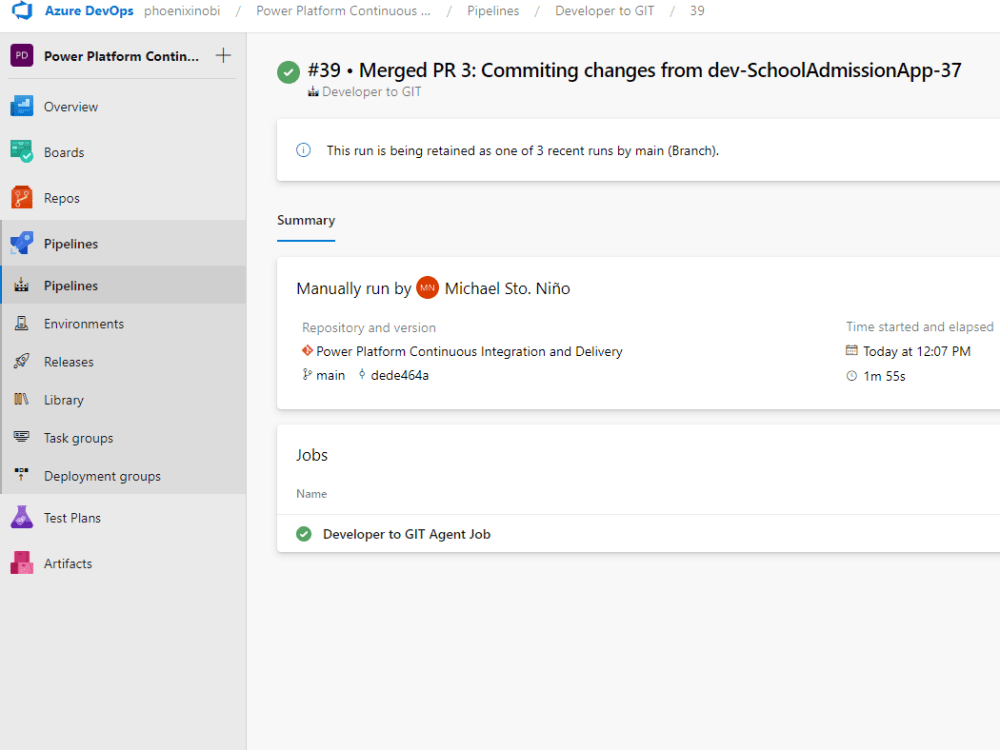This screenshot has width=1000, height=750.
Task: Select the Pipelines icon in sidebar
Action: (24, 243)
